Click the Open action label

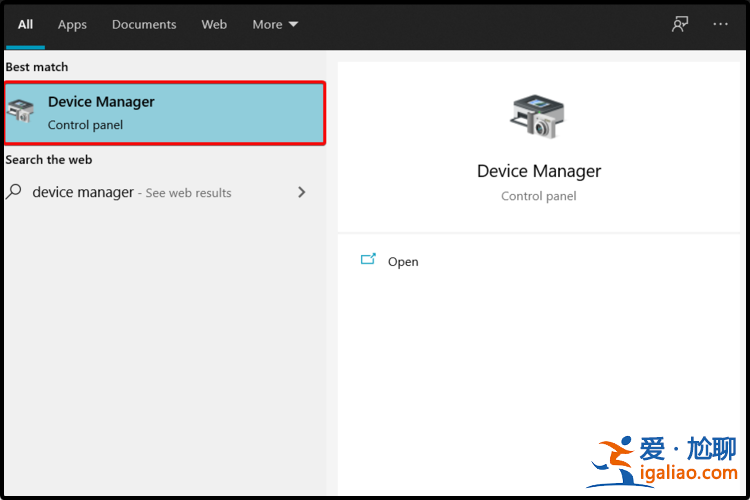pyautogui.click(x=403, y=262)
